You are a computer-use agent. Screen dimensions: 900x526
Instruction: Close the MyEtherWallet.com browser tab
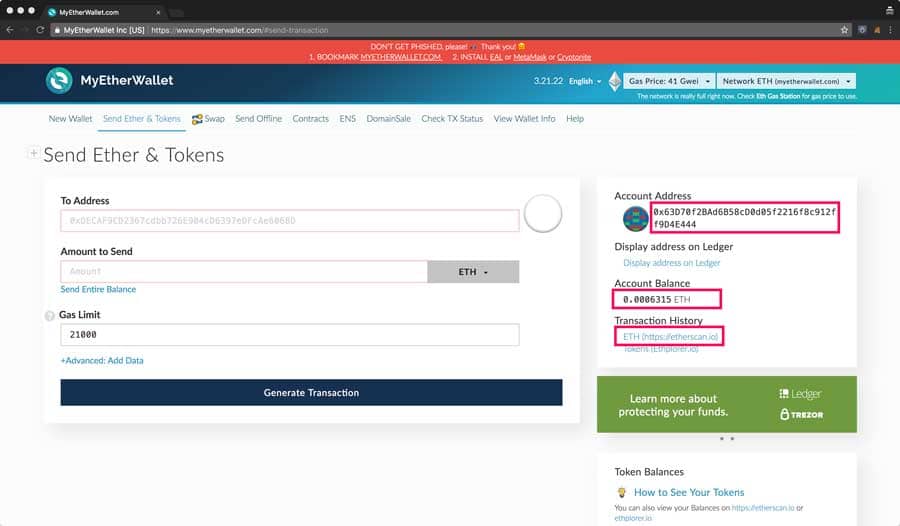(158, 12)
